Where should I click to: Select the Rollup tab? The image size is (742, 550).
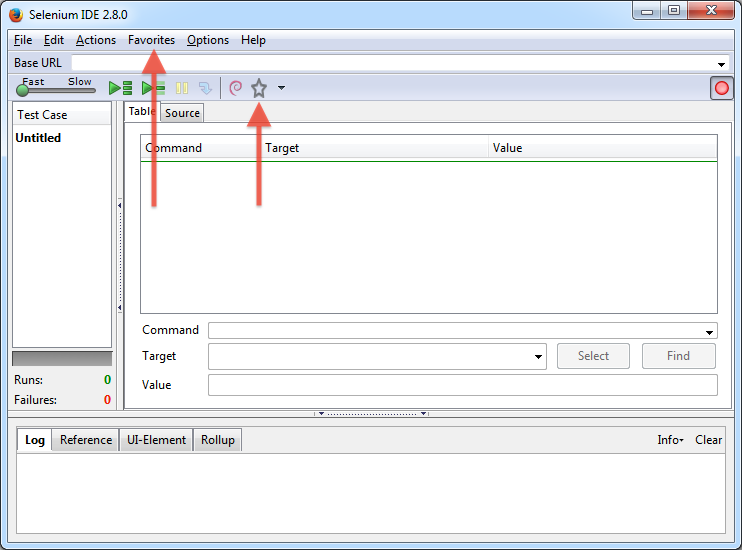click(x=218, y=440)
